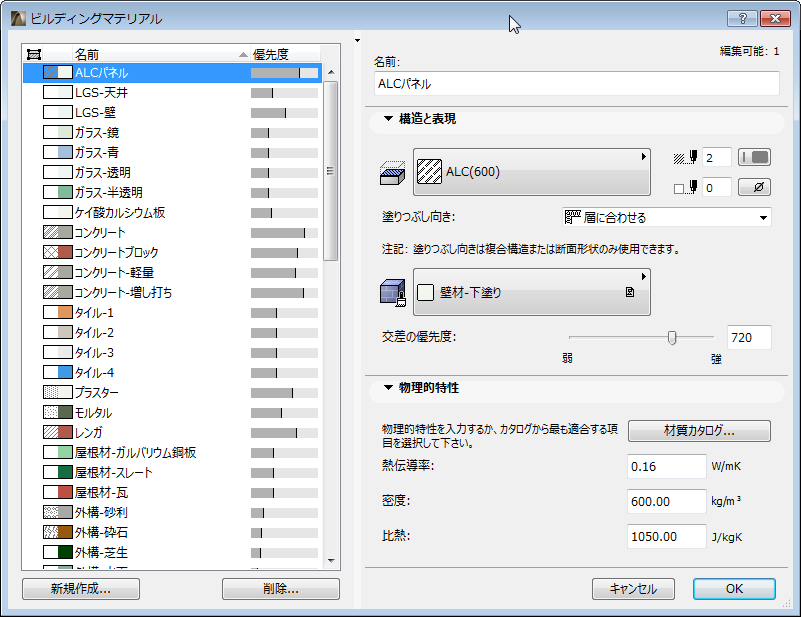Viewport: 801px width, 617px height.
Task: Open the 壁材-下塗り surface popup
Action: click(531, 292)
